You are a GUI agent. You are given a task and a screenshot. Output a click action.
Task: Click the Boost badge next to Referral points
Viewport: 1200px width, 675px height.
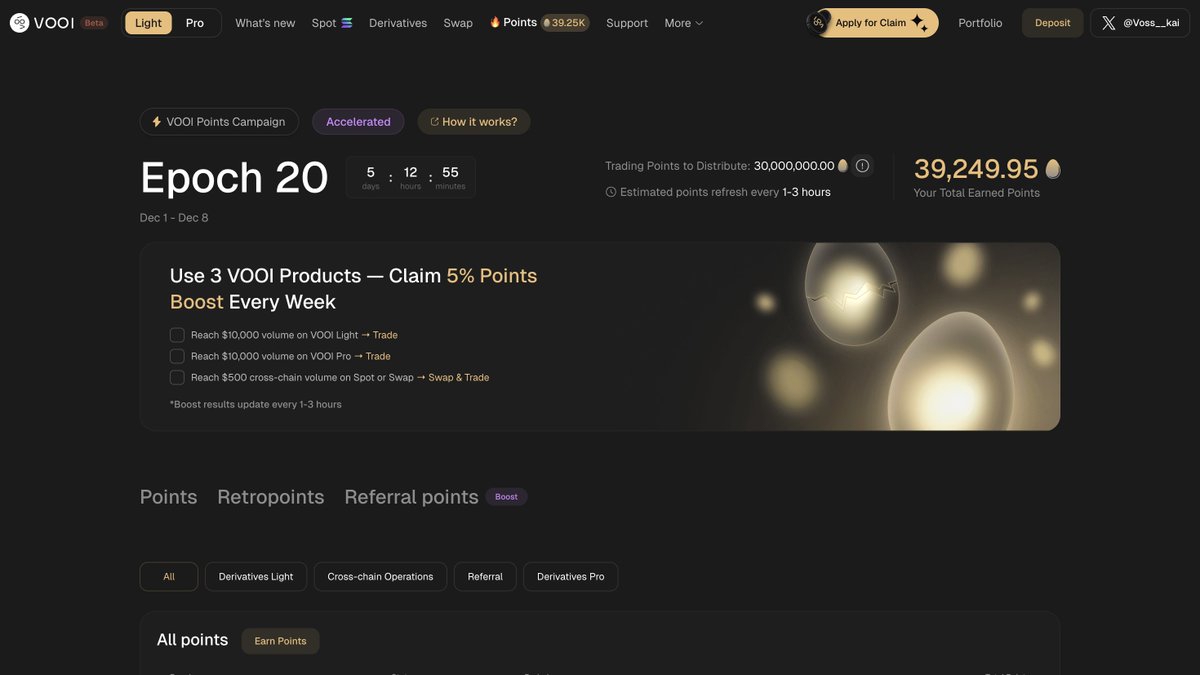click(x=507, y=497)
